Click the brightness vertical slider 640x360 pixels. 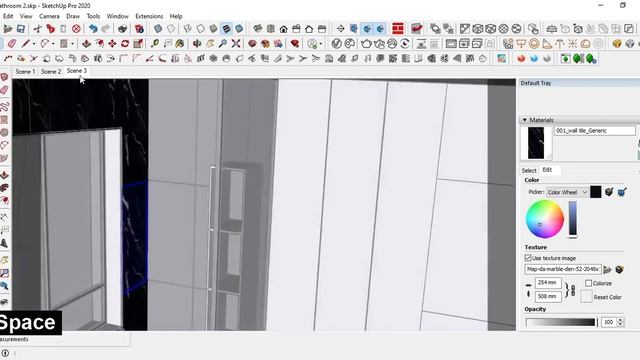click(573, 219)
